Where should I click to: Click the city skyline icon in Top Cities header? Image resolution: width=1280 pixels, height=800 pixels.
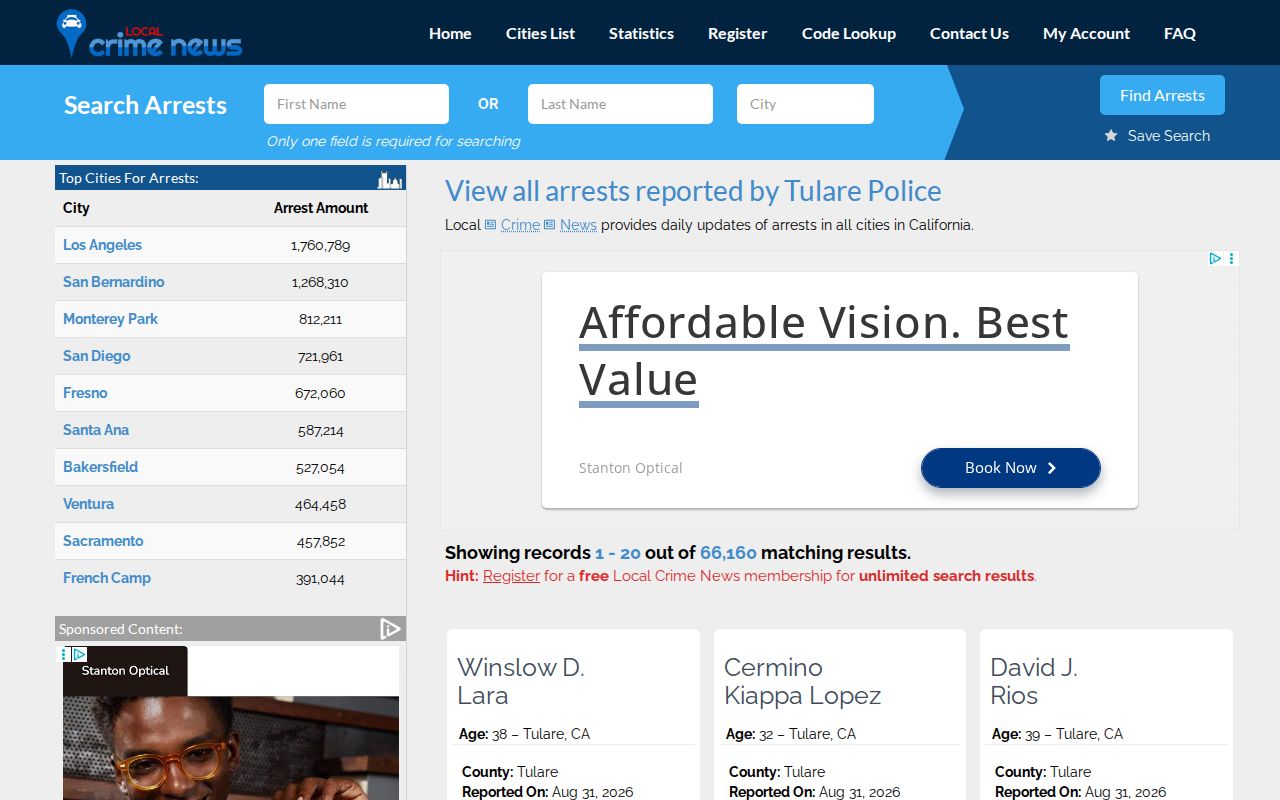(390, 179)
